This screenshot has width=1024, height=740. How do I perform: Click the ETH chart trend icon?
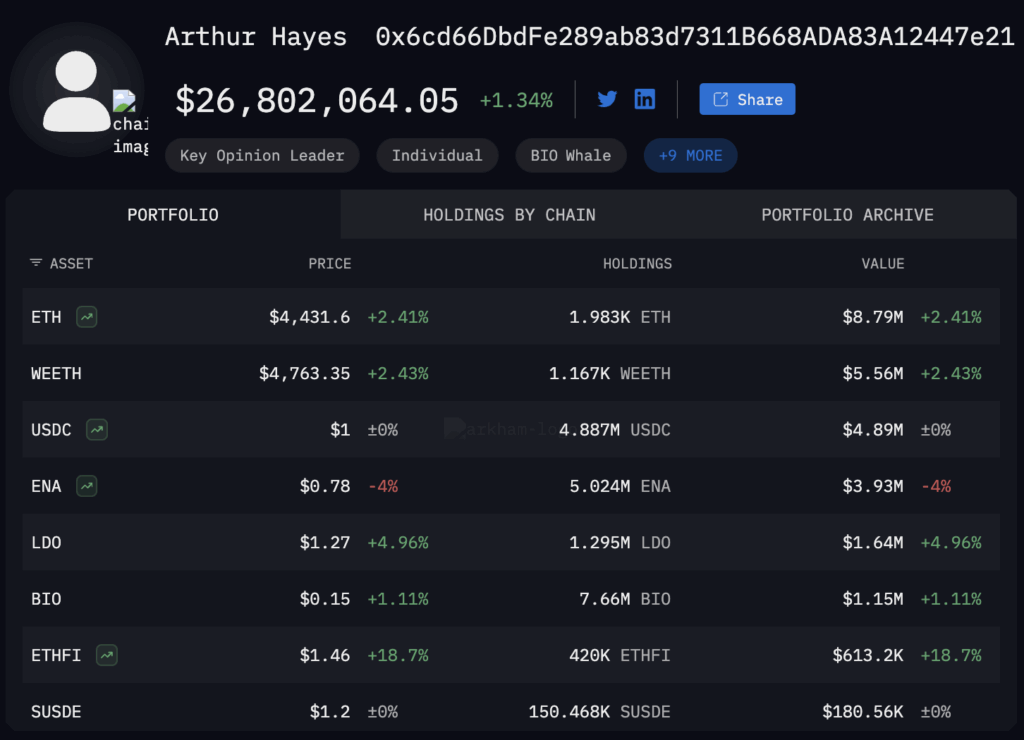pos(87,317)
